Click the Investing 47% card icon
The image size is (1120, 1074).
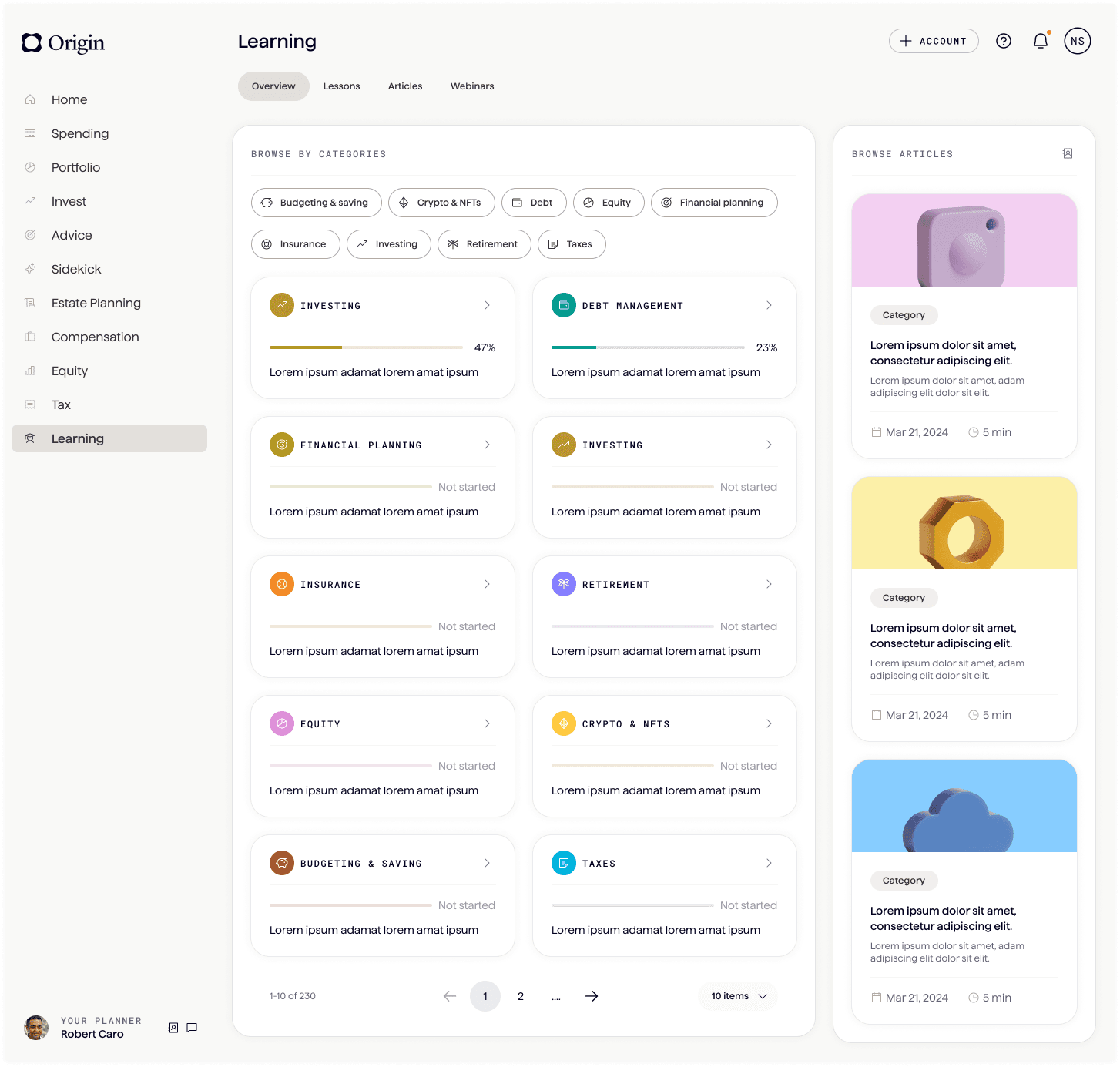[x=282, y=305]
